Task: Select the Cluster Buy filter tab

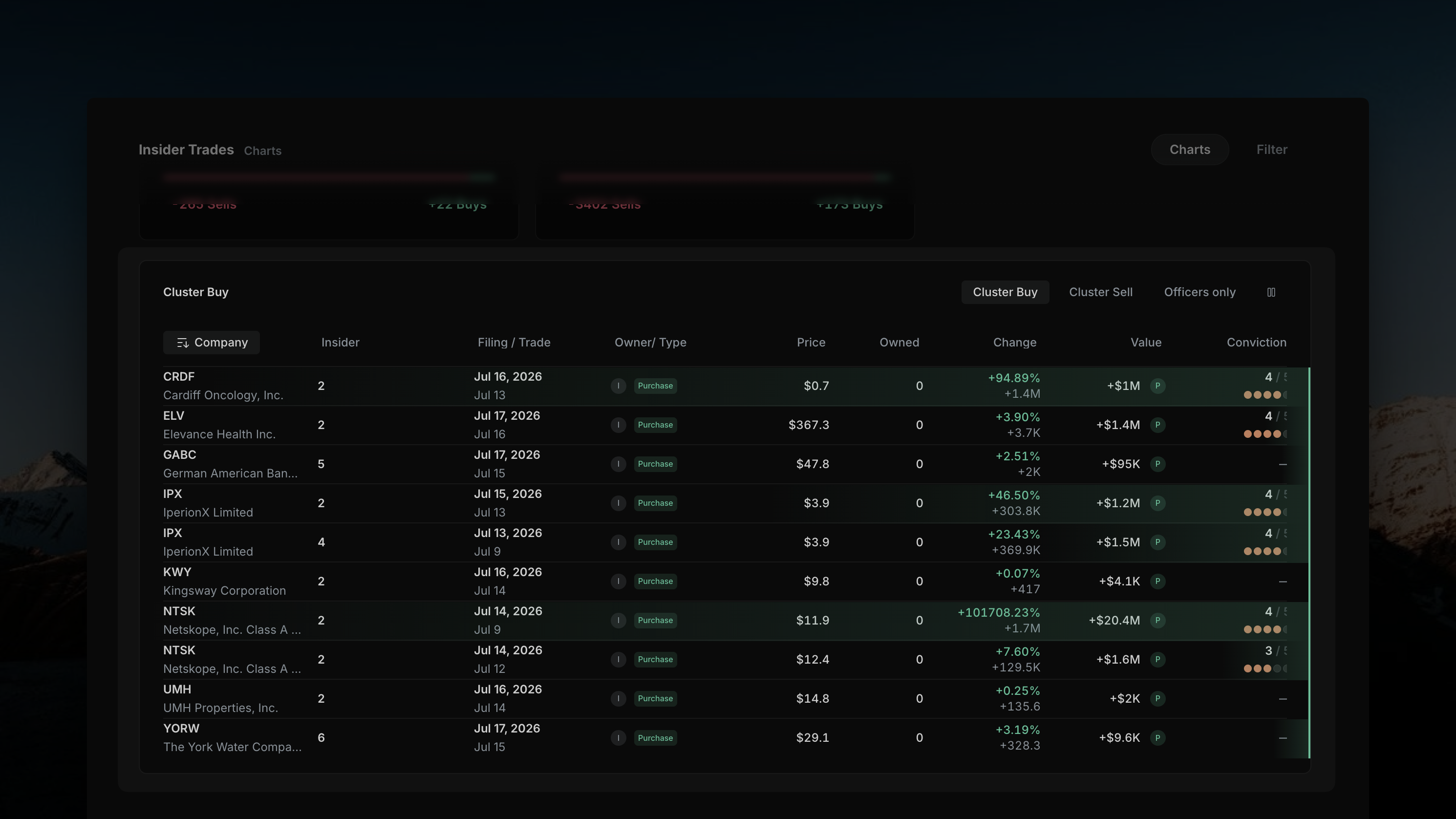Action: coord(1005,292)
